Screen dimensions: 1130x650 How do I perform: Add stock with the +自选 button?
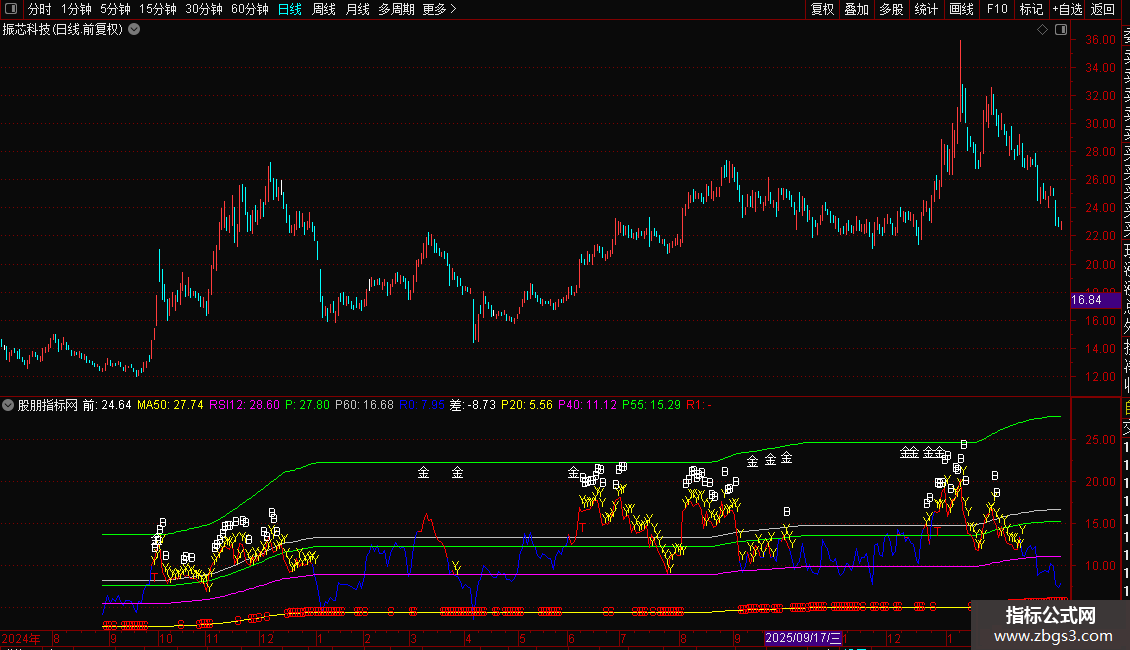pyautogui.click(x=1067, y=9)
